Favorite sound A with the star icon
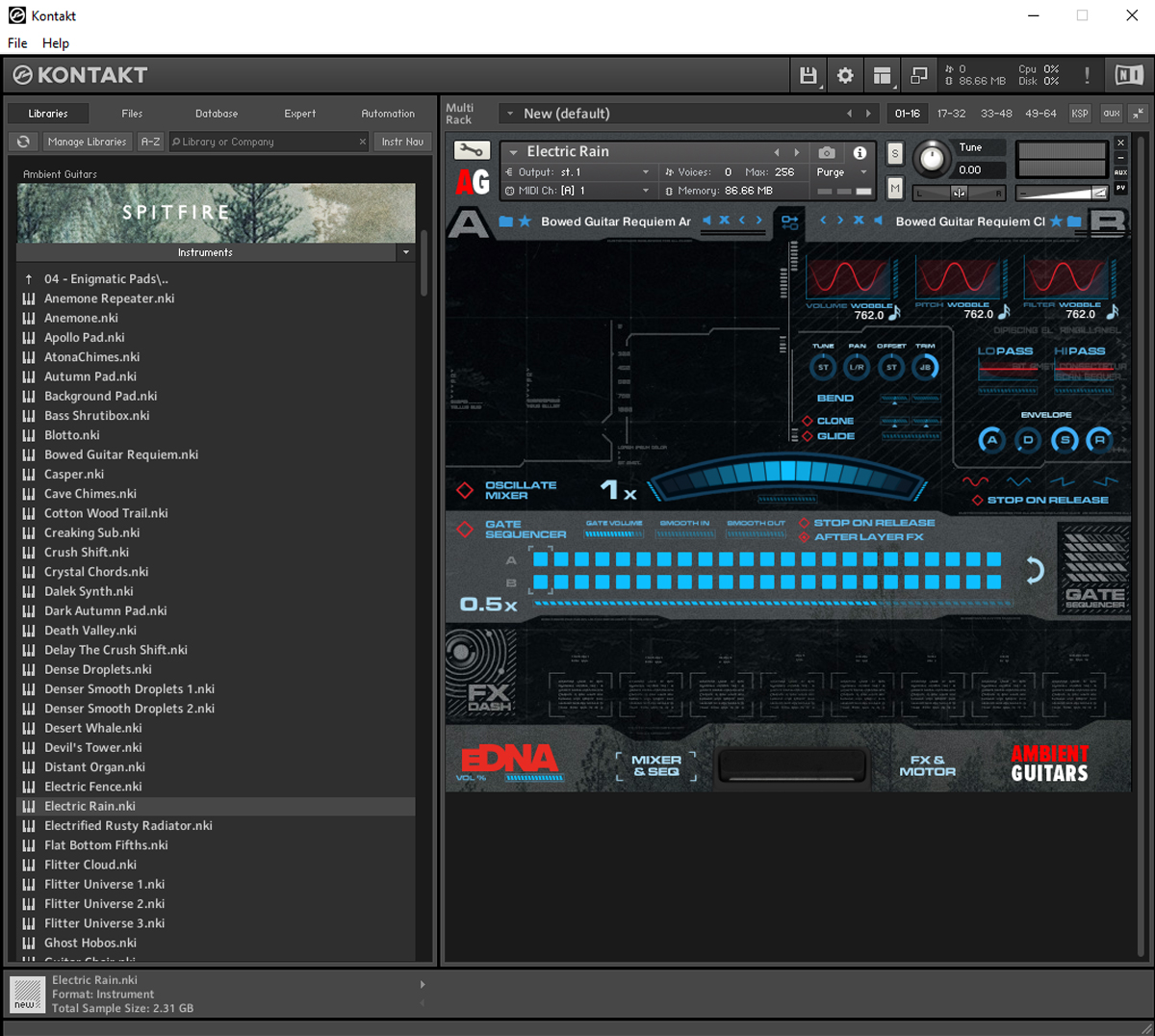The width and height of the screenshot is (1155, 1036). 525,221
